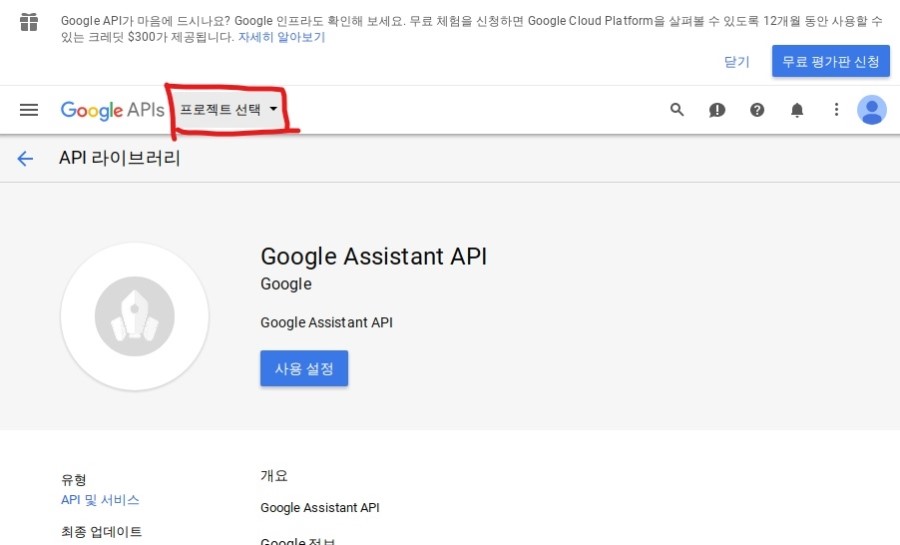
Task: Click the user account avatar
Action: pyautogui.click(x=872, y=110)
